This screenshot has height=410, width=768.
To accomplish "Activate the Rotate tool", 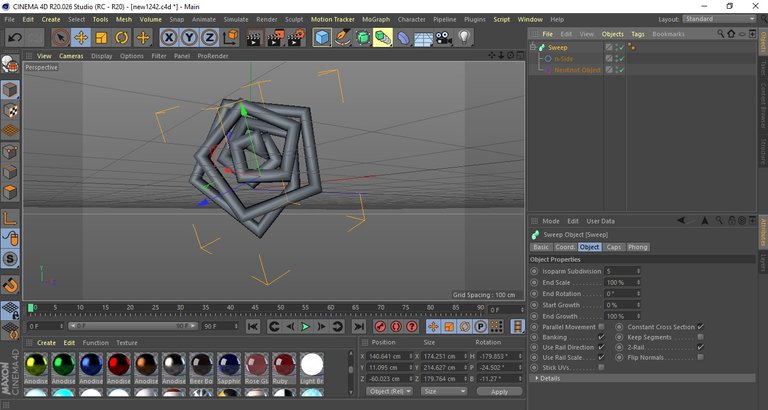I will click(x=121, y=38).
